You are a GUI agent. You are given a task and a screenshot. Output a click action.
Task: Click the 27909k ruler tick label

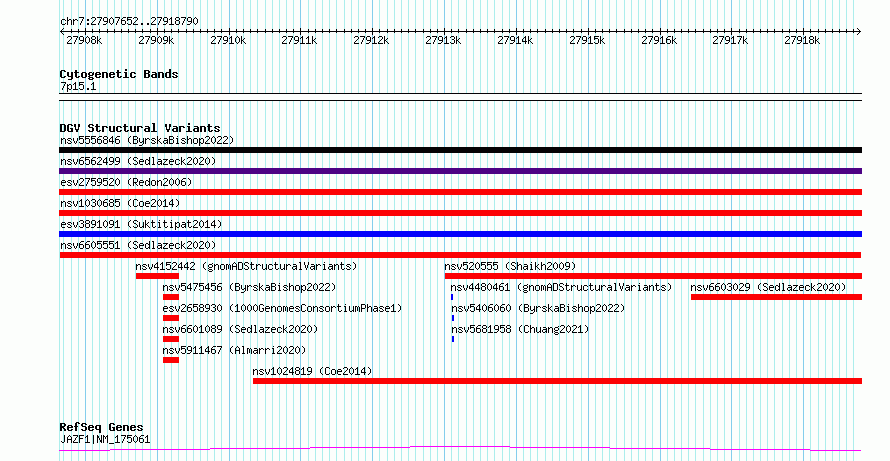(x=156, y=41)
